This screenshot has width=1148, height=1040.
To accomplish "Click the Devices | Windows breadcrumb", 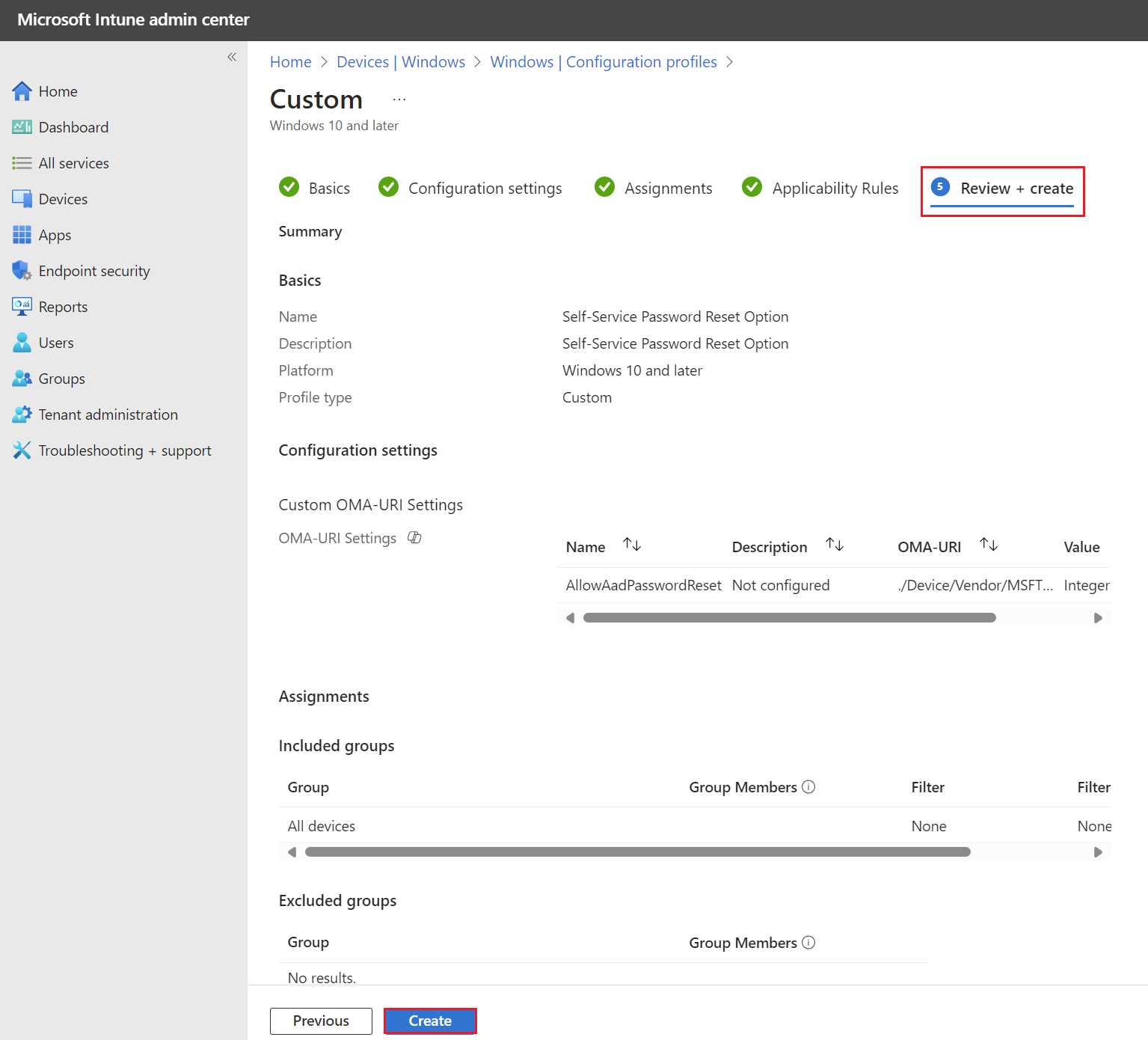I will pyautogui.click(x=401, y=62).
